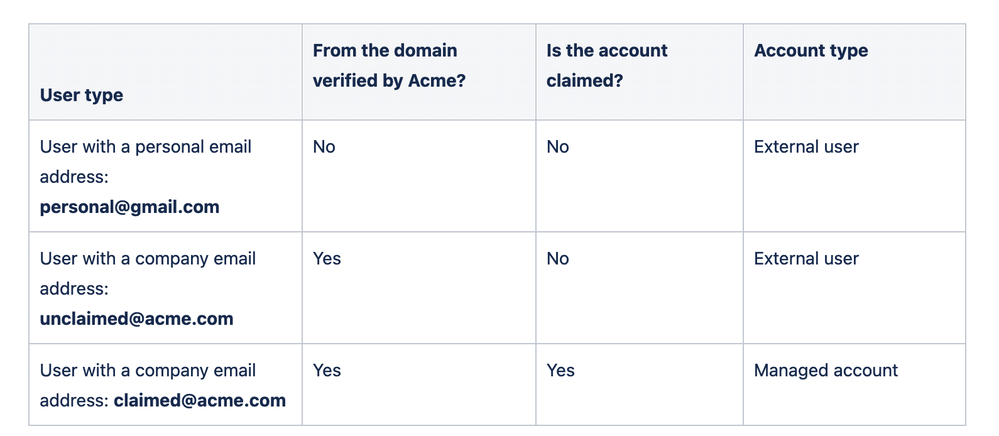Click 'User with a personal email' label
The height and width of the screenshot is (436, 999).
coord(146,147)
